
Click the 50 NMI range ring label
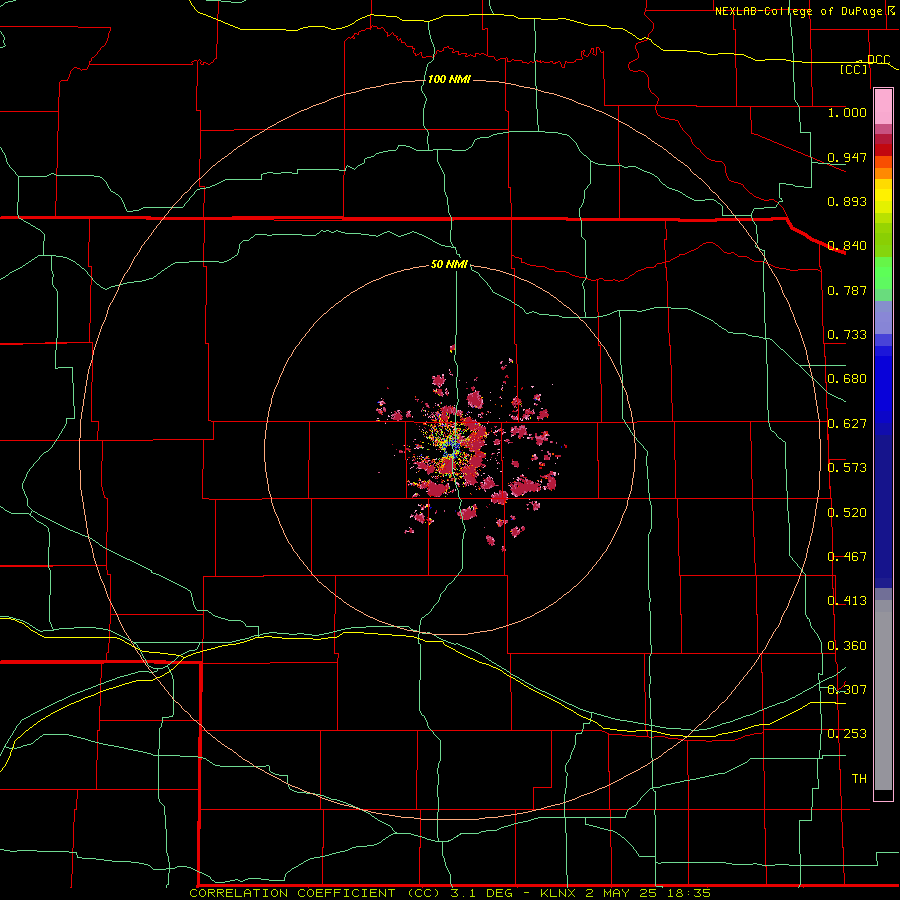point(449,264)
